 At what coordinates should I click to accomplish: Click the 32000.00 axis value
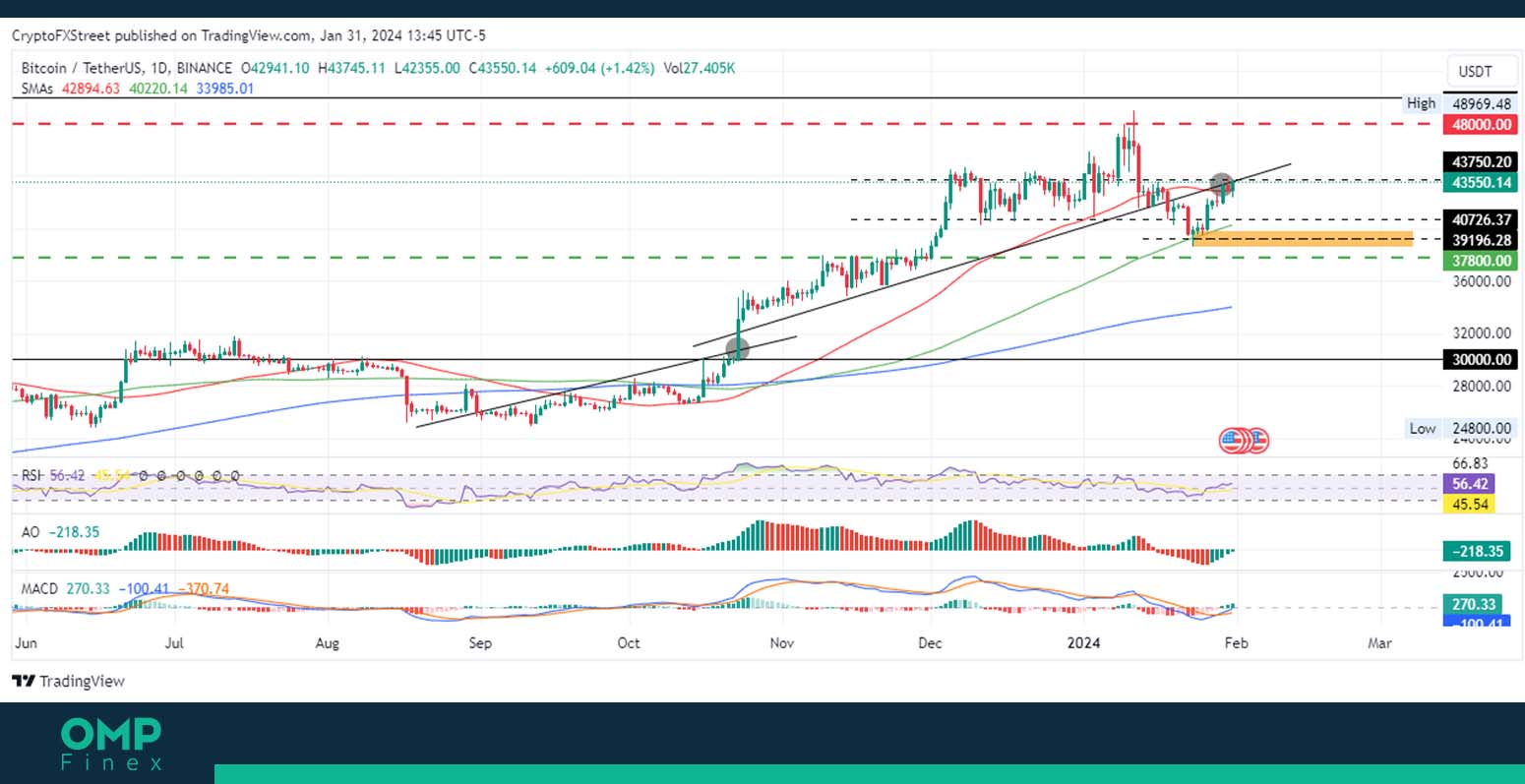pyautogui.click(x=1482, y=333)
